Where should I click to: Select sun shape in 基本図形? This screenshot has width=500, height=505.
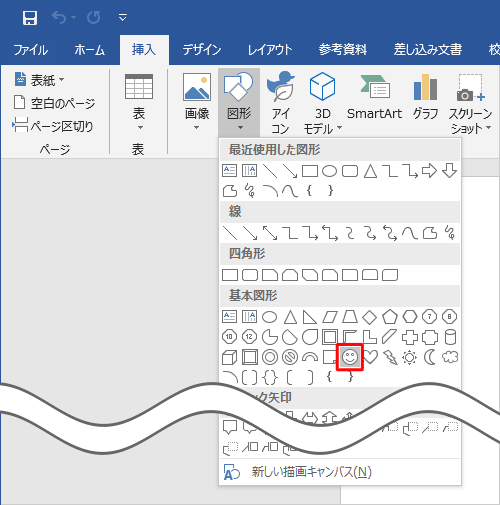(410, 357)
